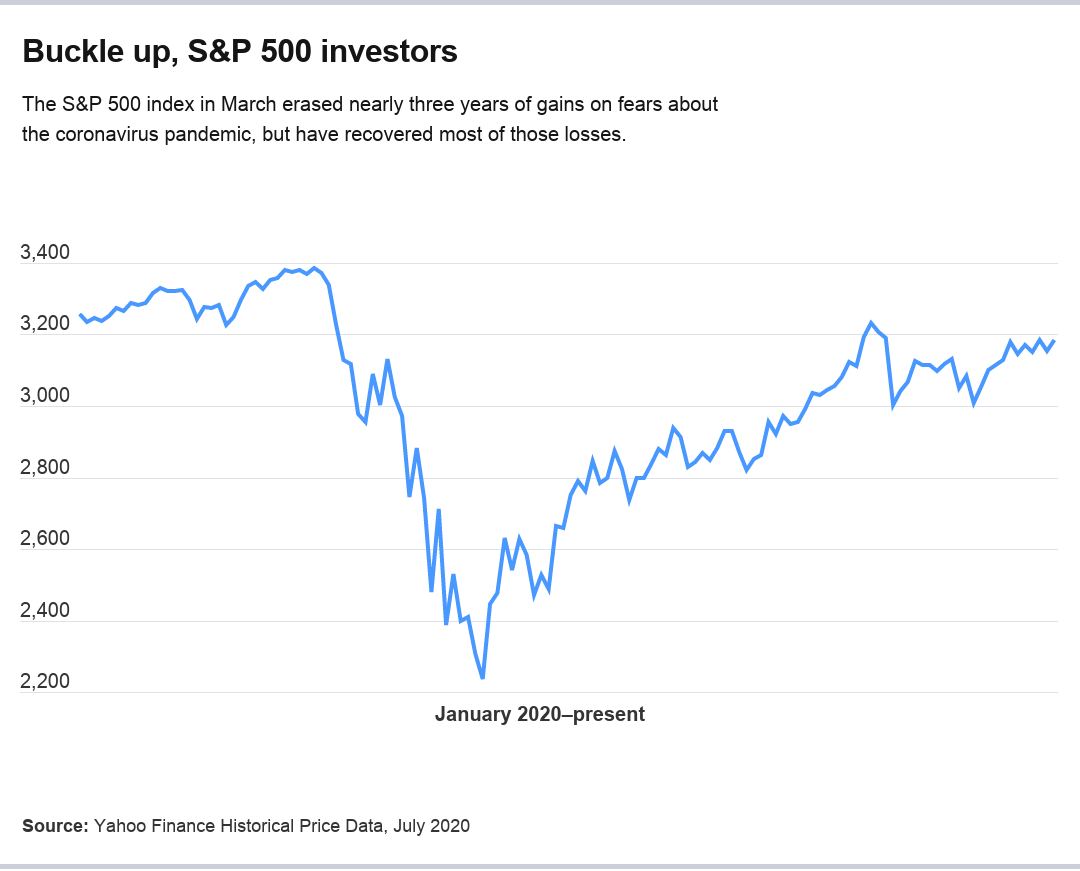1080x871 pixels.
Task: Select the 3,000 y-axis label
Action: click(x=45, y=397)
